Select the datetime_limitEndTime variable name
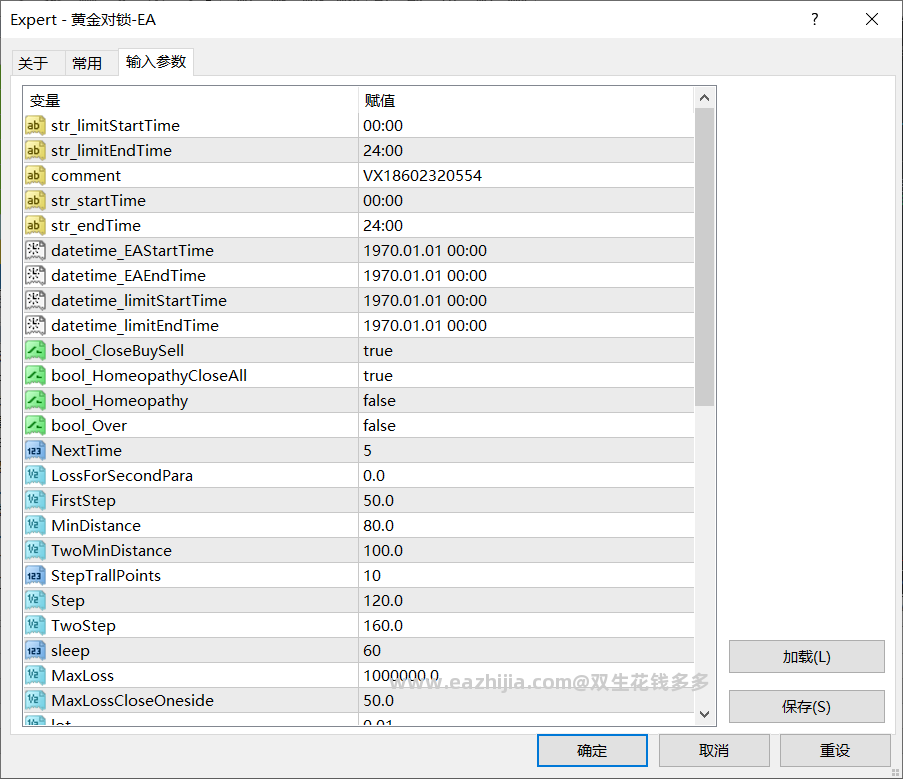The image size is (903, 779). coord(135,325)
